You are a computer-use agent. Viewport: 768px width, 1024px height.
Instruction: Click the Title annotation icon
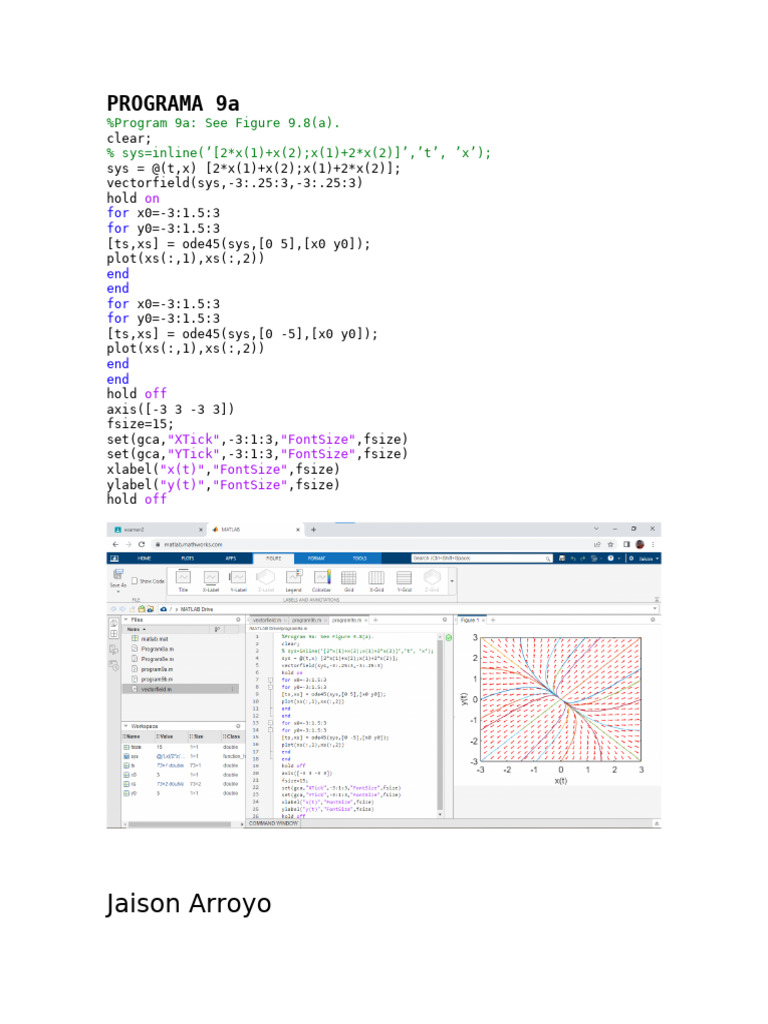183,579
